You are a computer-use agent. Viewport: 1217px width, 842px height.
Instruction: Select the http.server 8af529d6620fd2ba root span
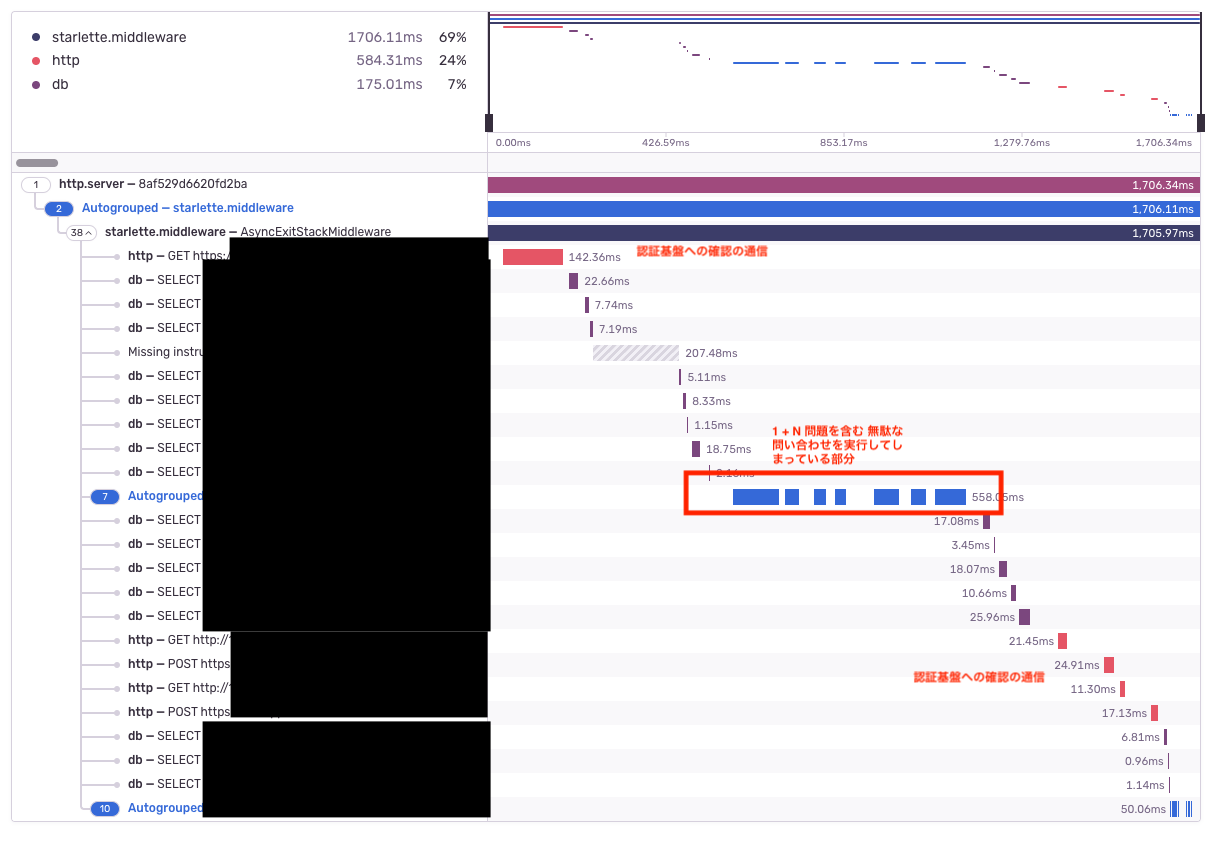(153, 184)
